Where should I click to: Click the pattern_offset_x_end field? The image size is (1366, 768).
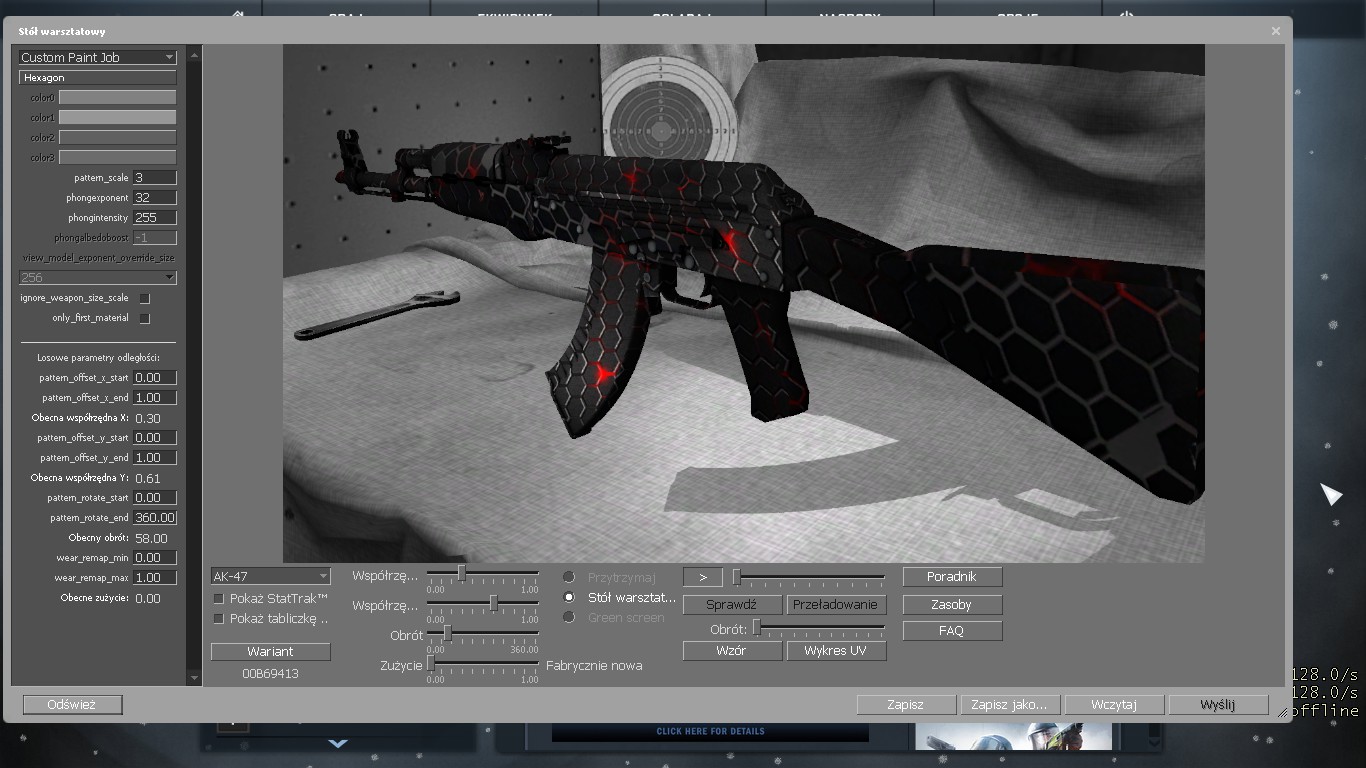point(155,397)
